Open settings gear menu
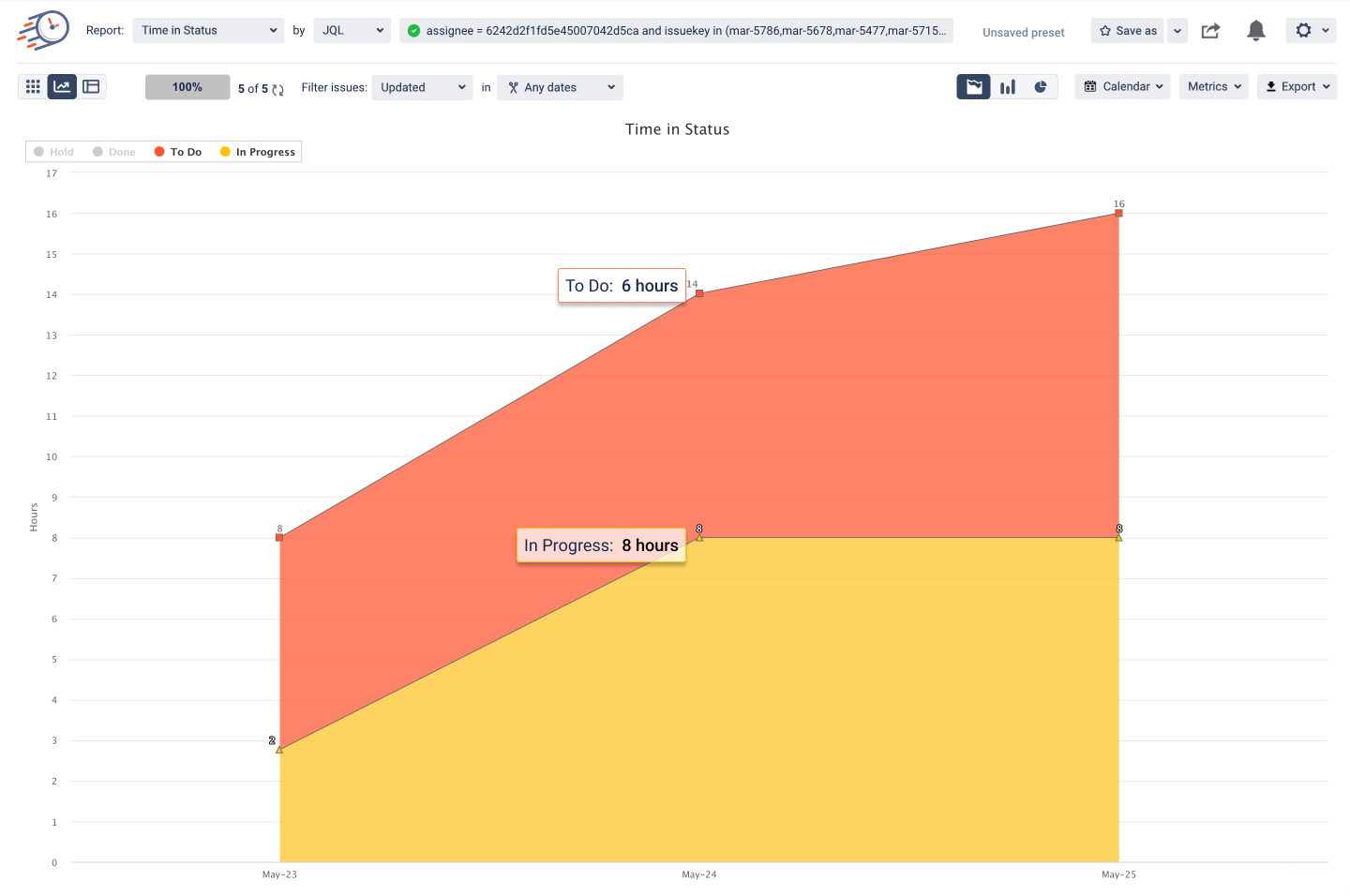This screenshot has height=896, width=1350. point(1312,31)
